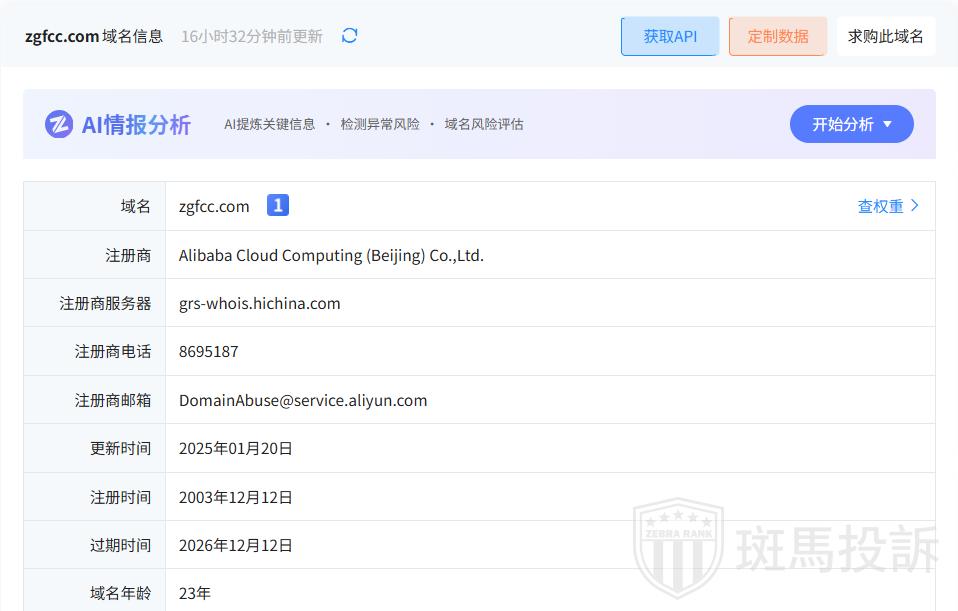This screenshot has height=611, width=958.
Task: Click the AI情报分析 Z logo icon
Action: (x=59, y=124)
